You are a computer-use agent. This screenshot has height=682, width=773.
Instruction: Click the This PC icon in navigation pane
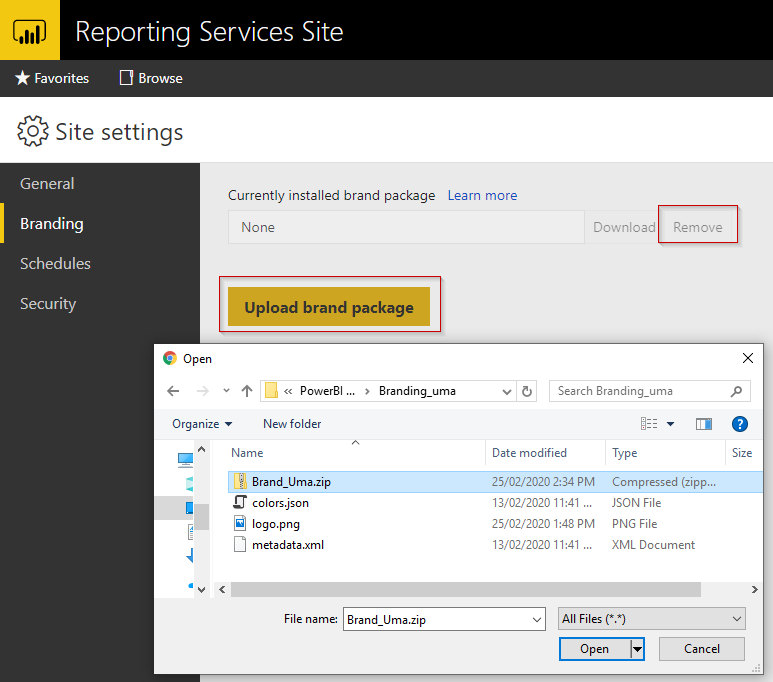185,460
